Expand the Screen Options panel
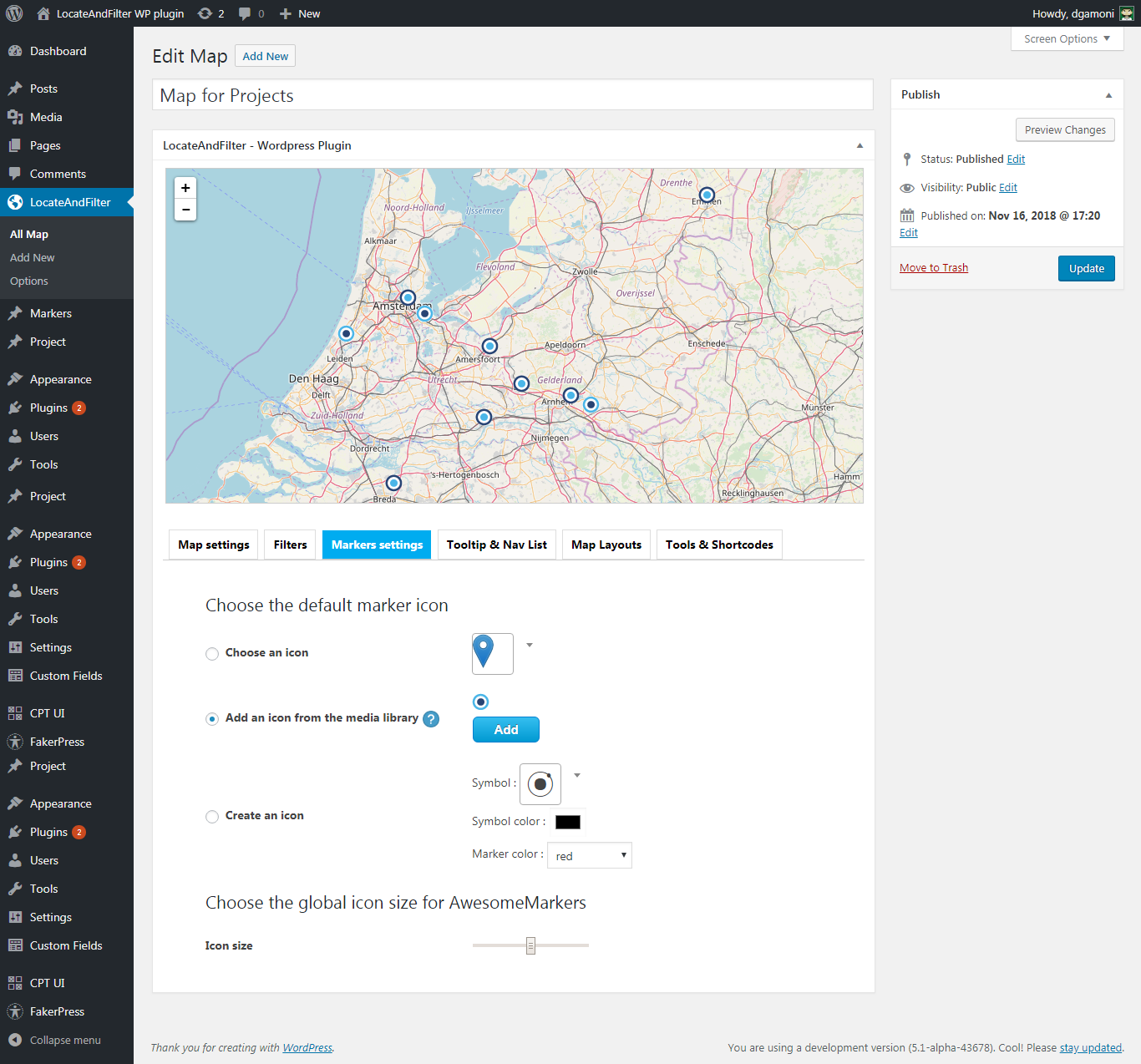This screenshot has height=1064, width=1141. coord(1067,38)
